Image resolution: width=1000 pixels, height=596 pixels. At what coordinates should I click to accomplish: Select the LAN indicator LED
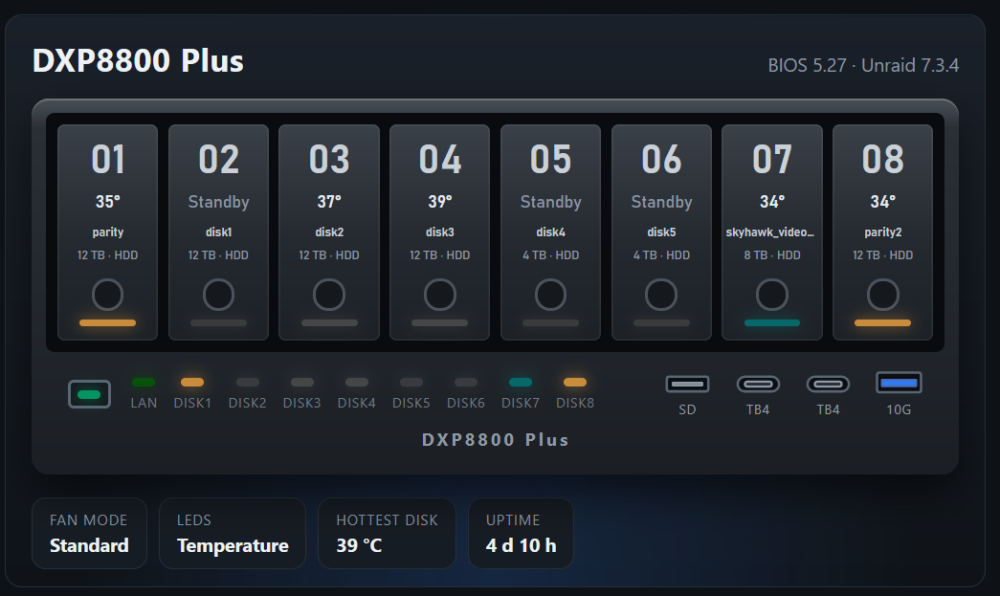143,382
